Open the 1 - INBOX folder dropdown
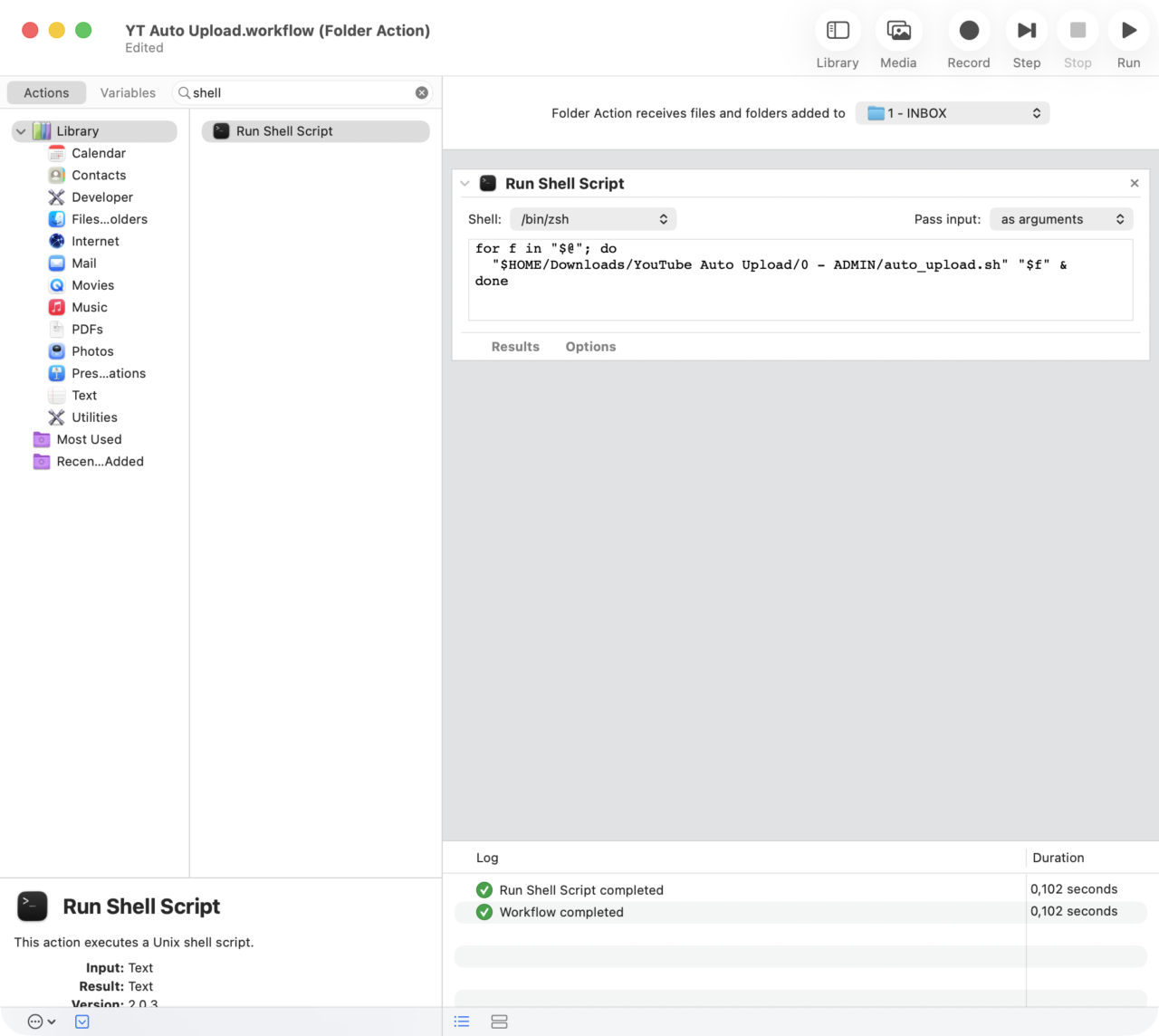Image resolution: width=1159 pixels, height=1036 pixels. pos(952,112)
